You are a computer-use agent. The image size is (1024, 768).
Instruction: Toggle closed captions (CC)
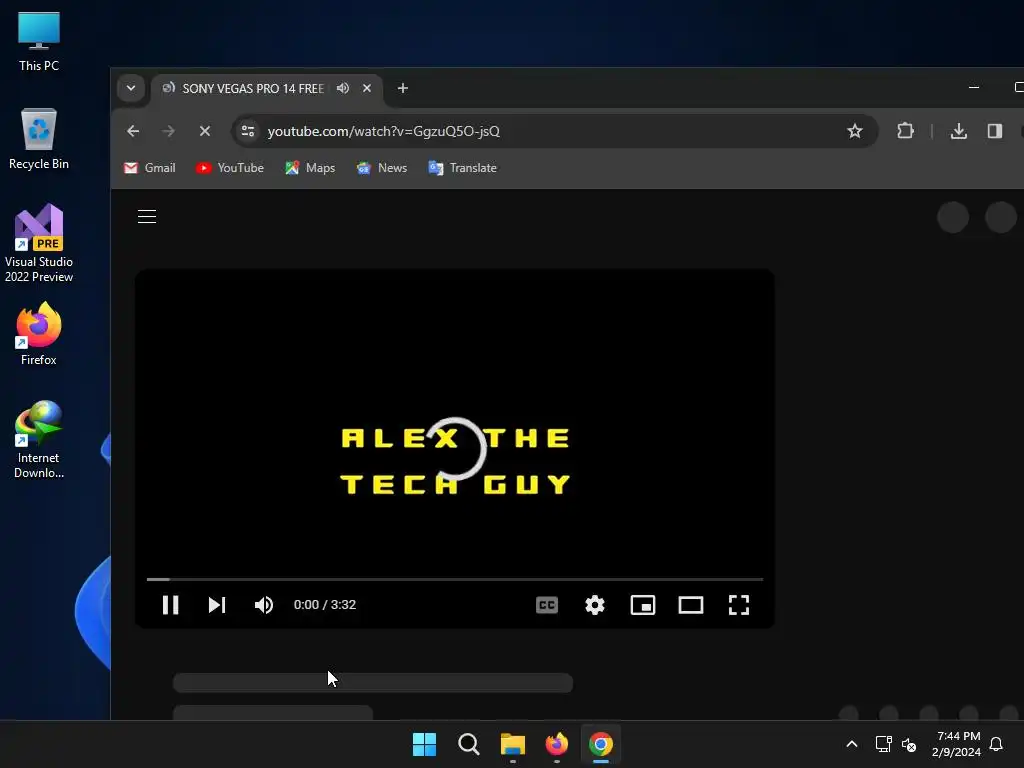point(547,605)
